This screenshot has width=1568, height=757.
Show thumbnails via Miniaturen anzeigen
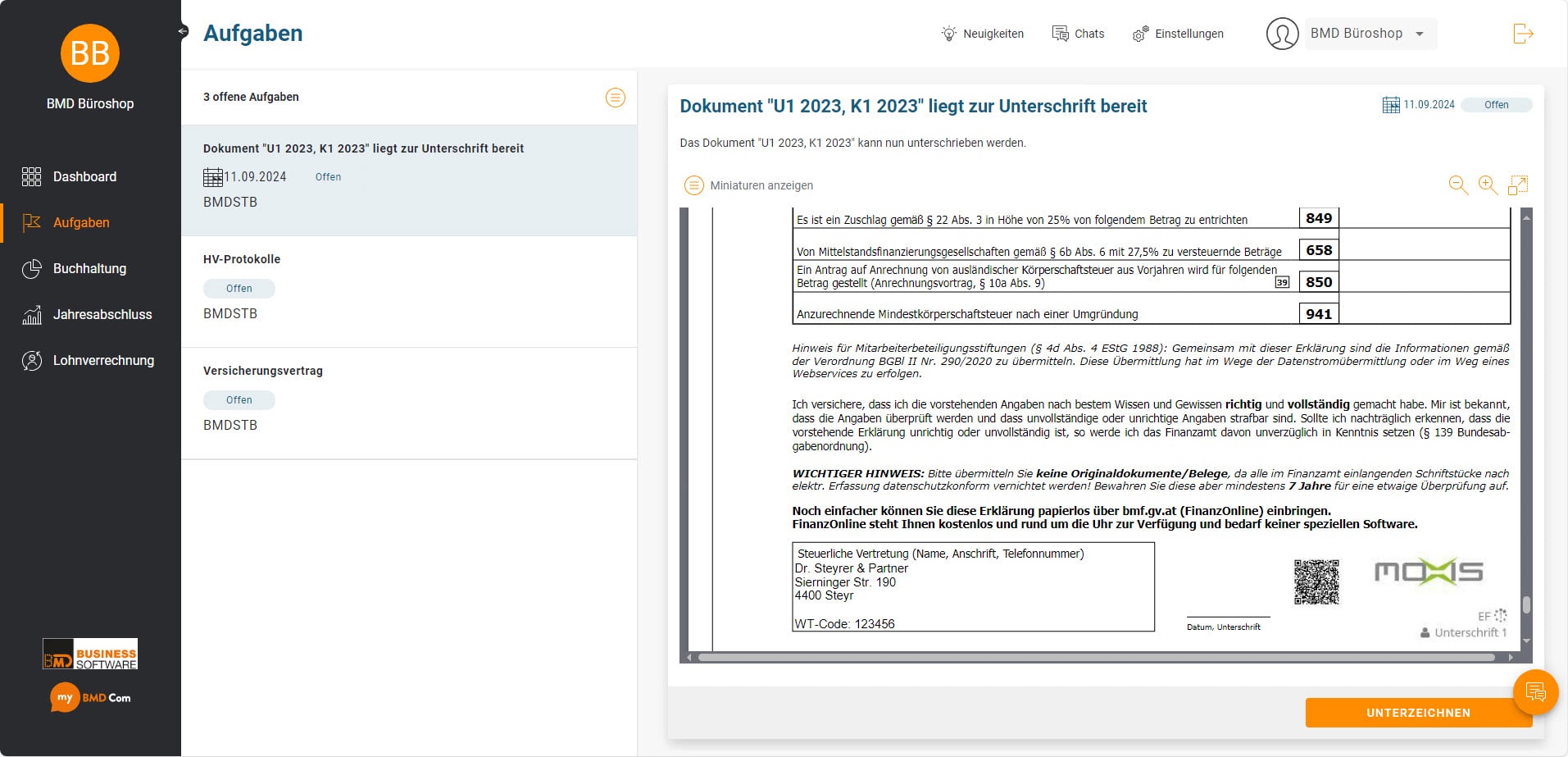coord(749,185)
